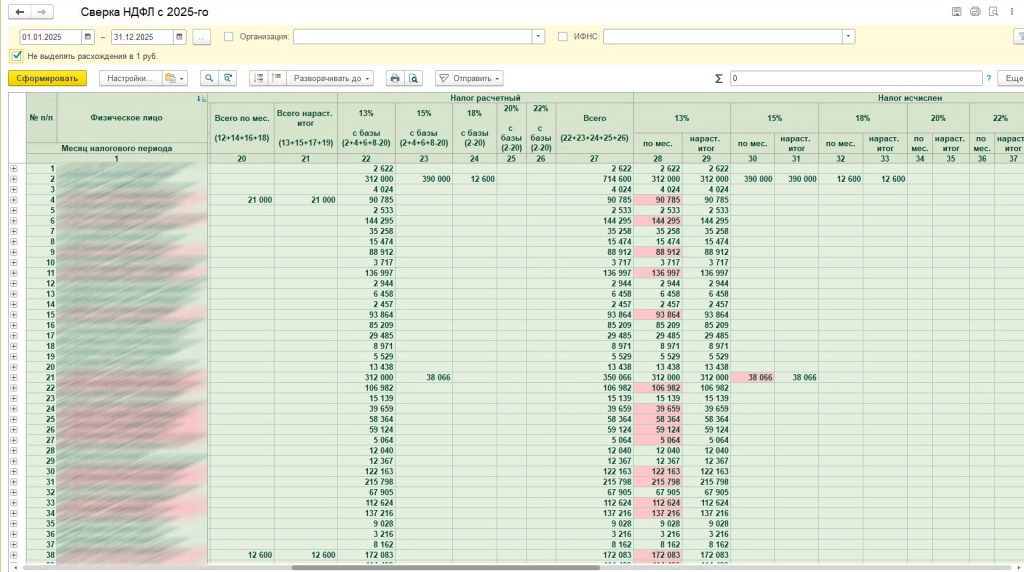Click the save icon at top right
The height and width of the screenshot is (572, 1024).
[x=957, y=12]
